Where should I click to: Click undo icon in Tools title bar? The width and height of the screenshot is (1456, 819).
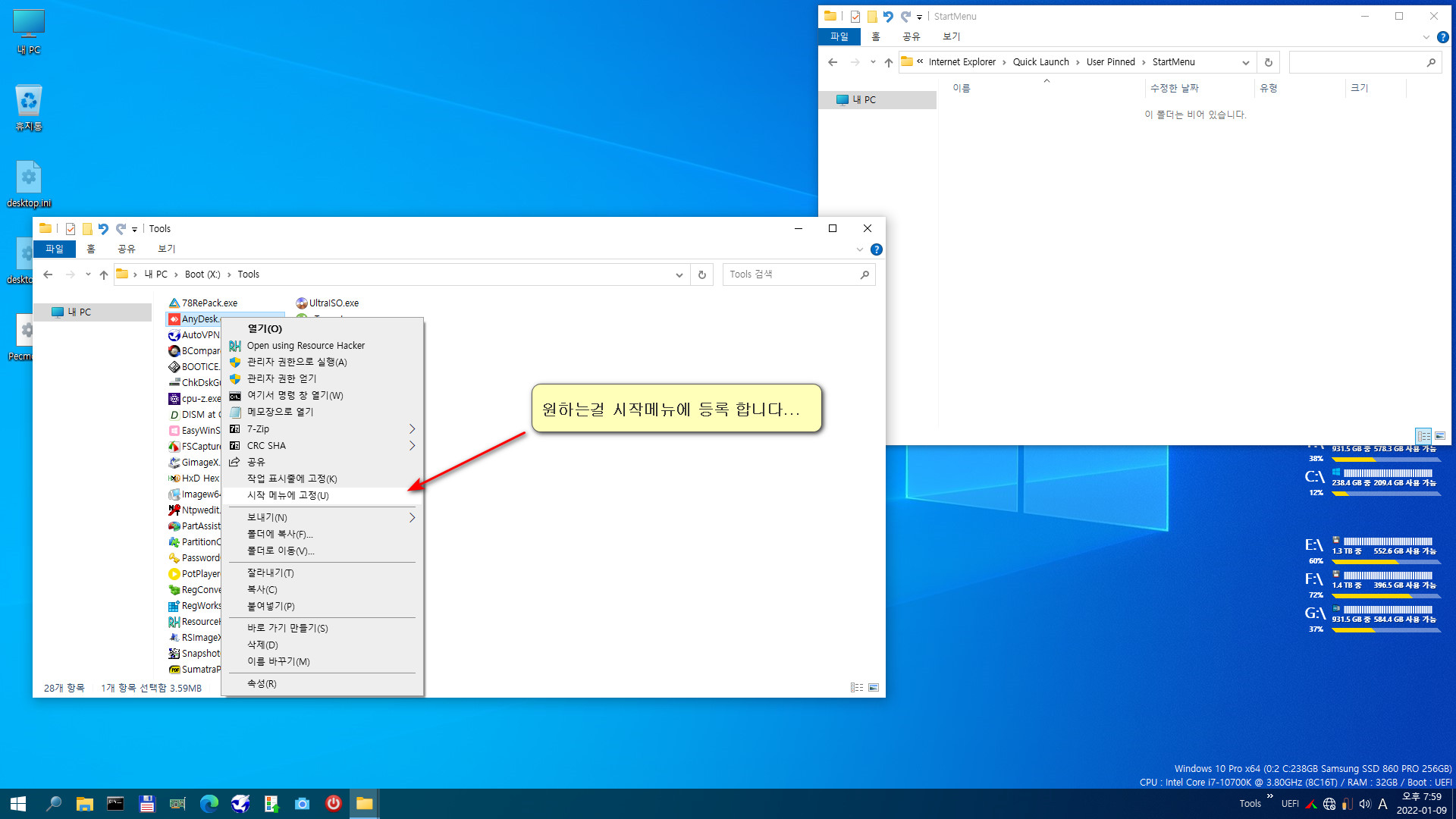[103, 228]
